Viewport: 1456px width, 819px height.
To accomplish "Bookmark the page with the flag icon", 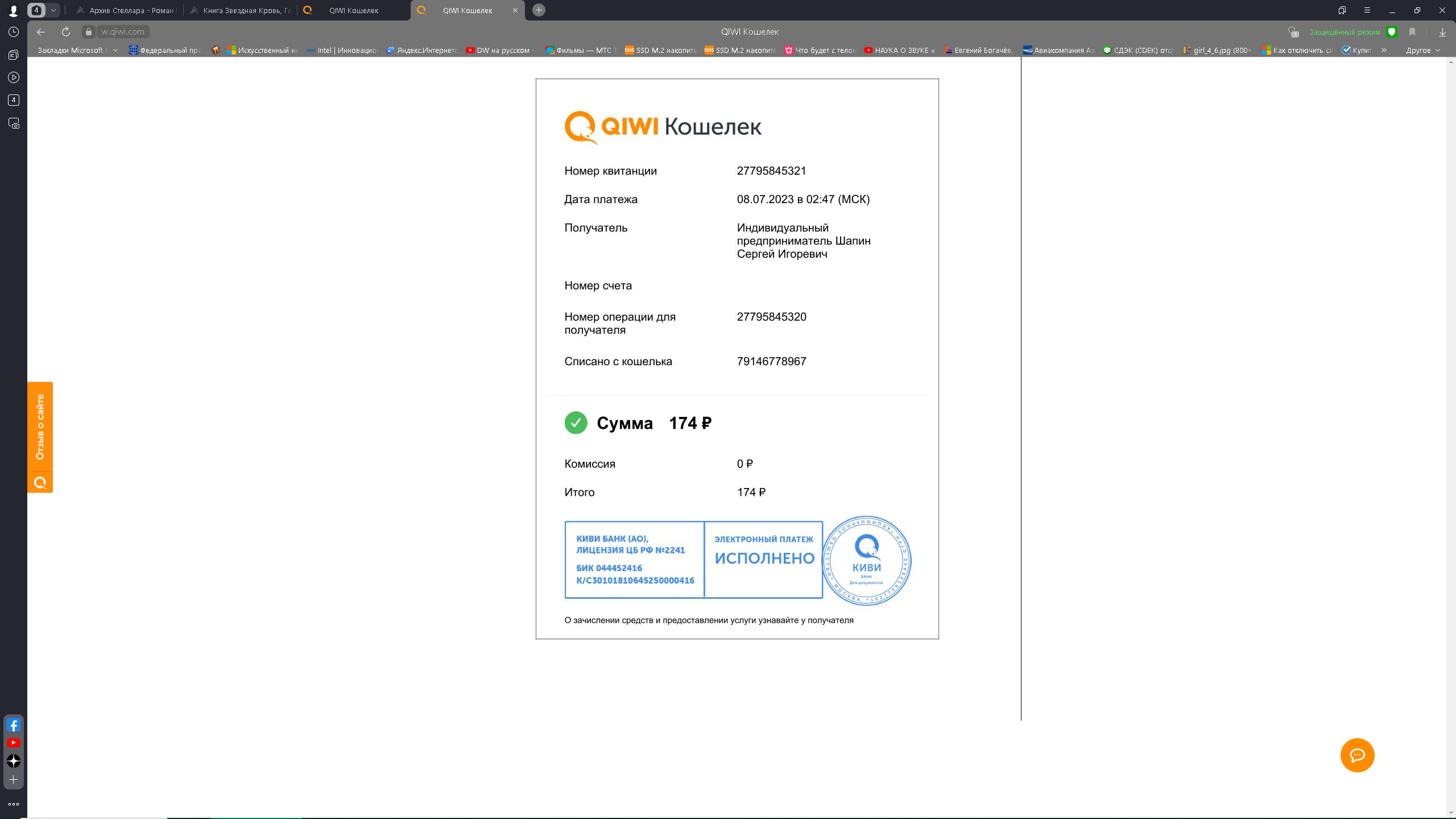I will [x=1412, y=32].
